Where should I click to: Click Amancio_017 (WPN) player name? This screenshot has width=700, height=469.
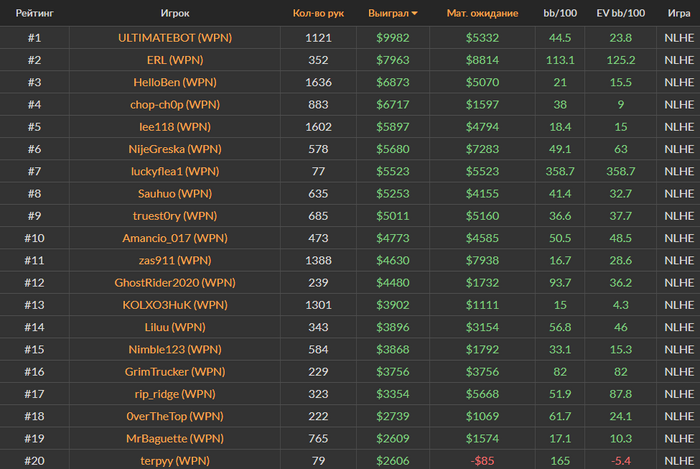click(175, 238)
